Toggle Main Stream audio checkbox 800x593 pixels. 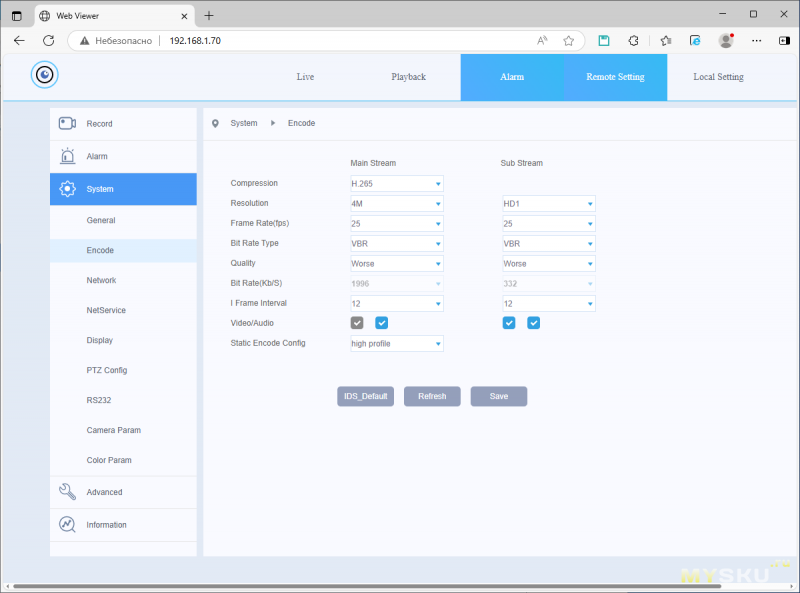382,323
